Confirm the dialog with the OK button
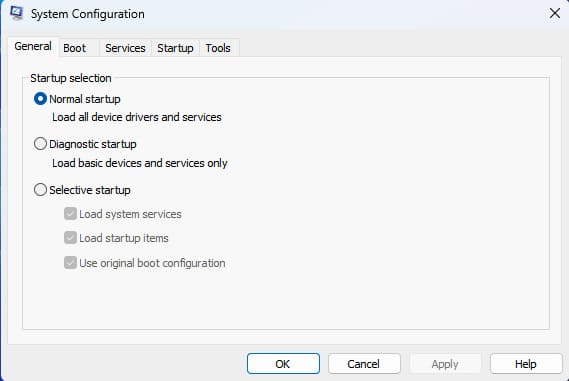 point(283,364)
